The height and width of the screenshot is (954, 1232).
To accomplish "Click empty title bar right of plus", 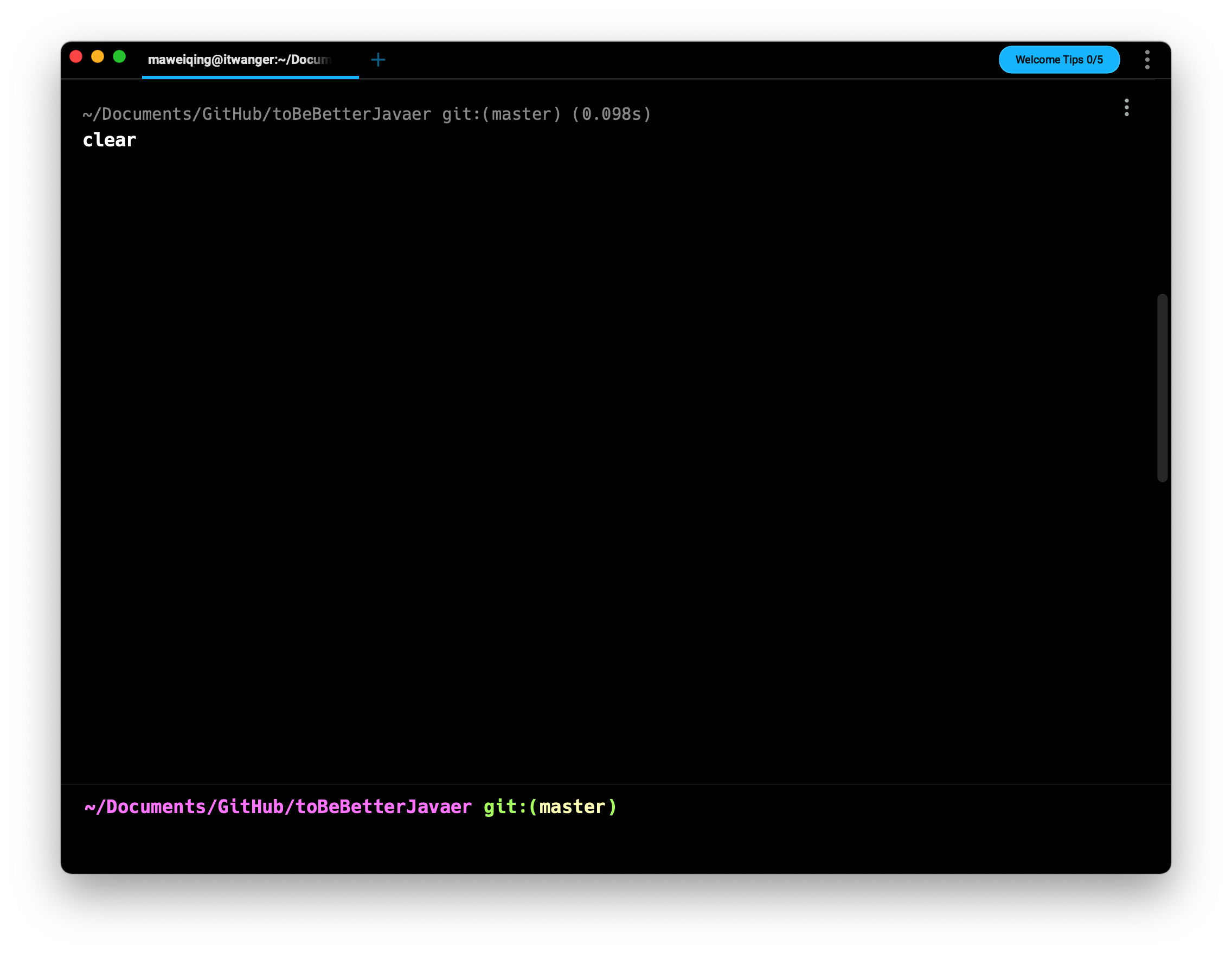I will click(x=677, y=60).
